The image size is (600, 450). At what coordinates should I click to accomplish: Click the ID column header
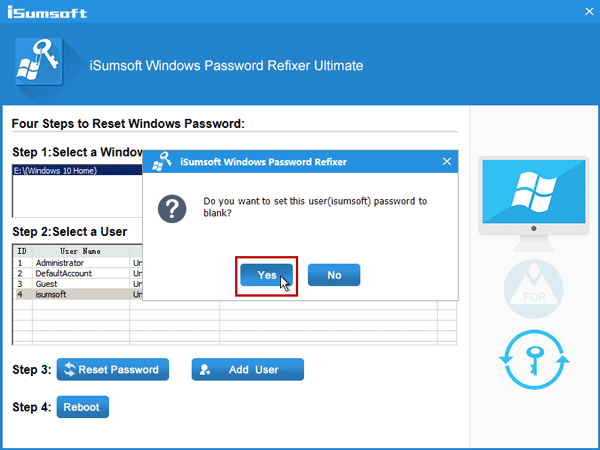(22, 251)
